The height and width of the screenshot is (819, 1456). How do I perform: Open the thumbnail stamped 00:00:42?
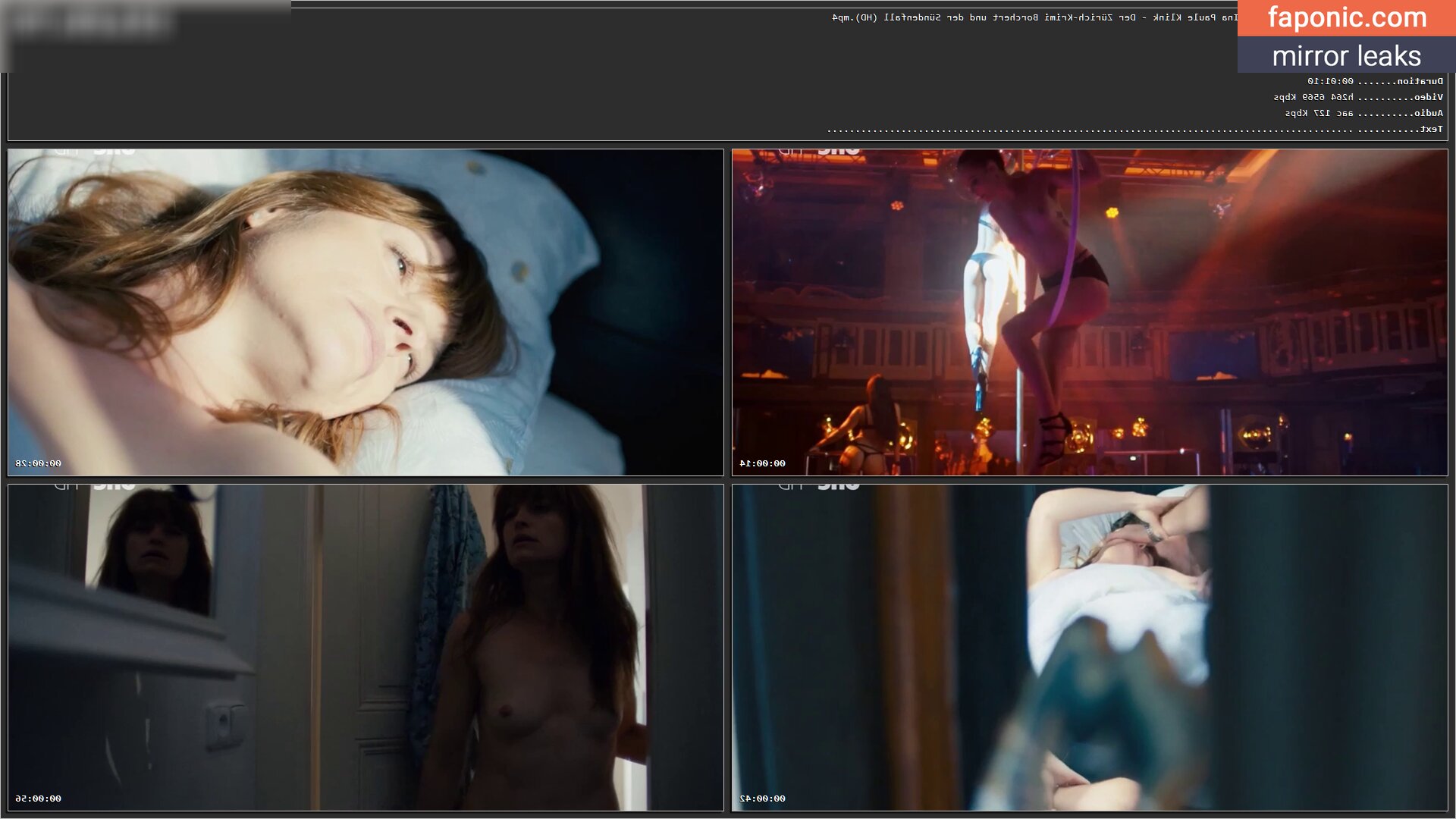pos(1090,648)
